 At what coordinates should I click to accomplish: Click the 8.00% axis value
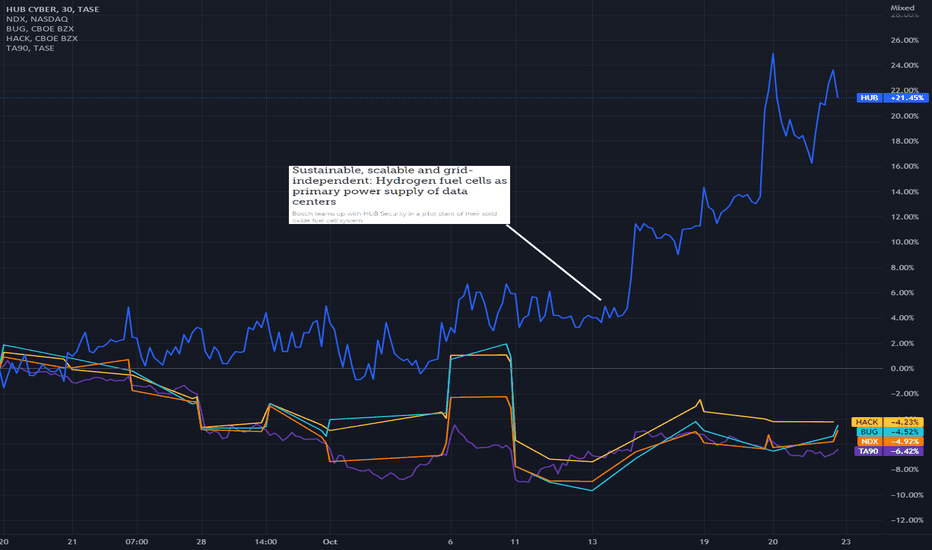click(904, 268)
